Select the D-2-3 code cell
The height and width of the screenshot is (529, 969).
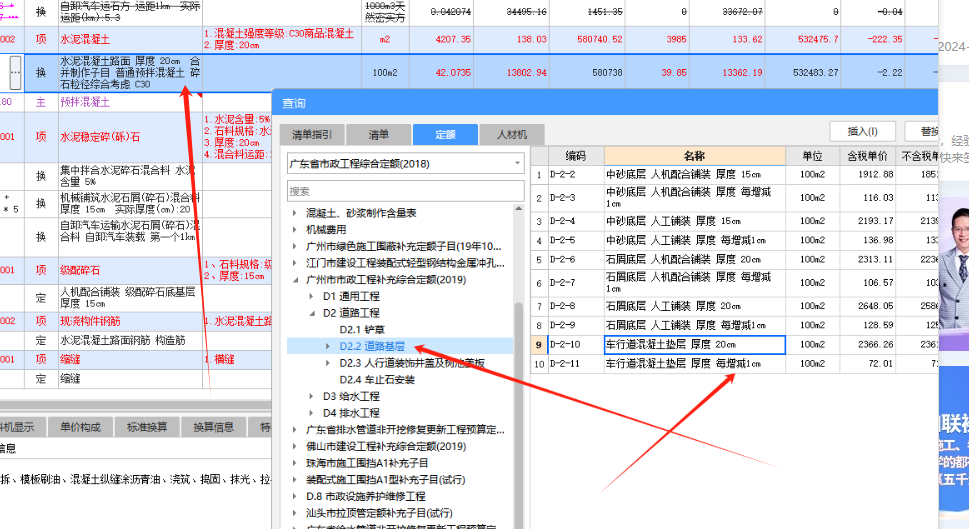[x=575, y=198]
